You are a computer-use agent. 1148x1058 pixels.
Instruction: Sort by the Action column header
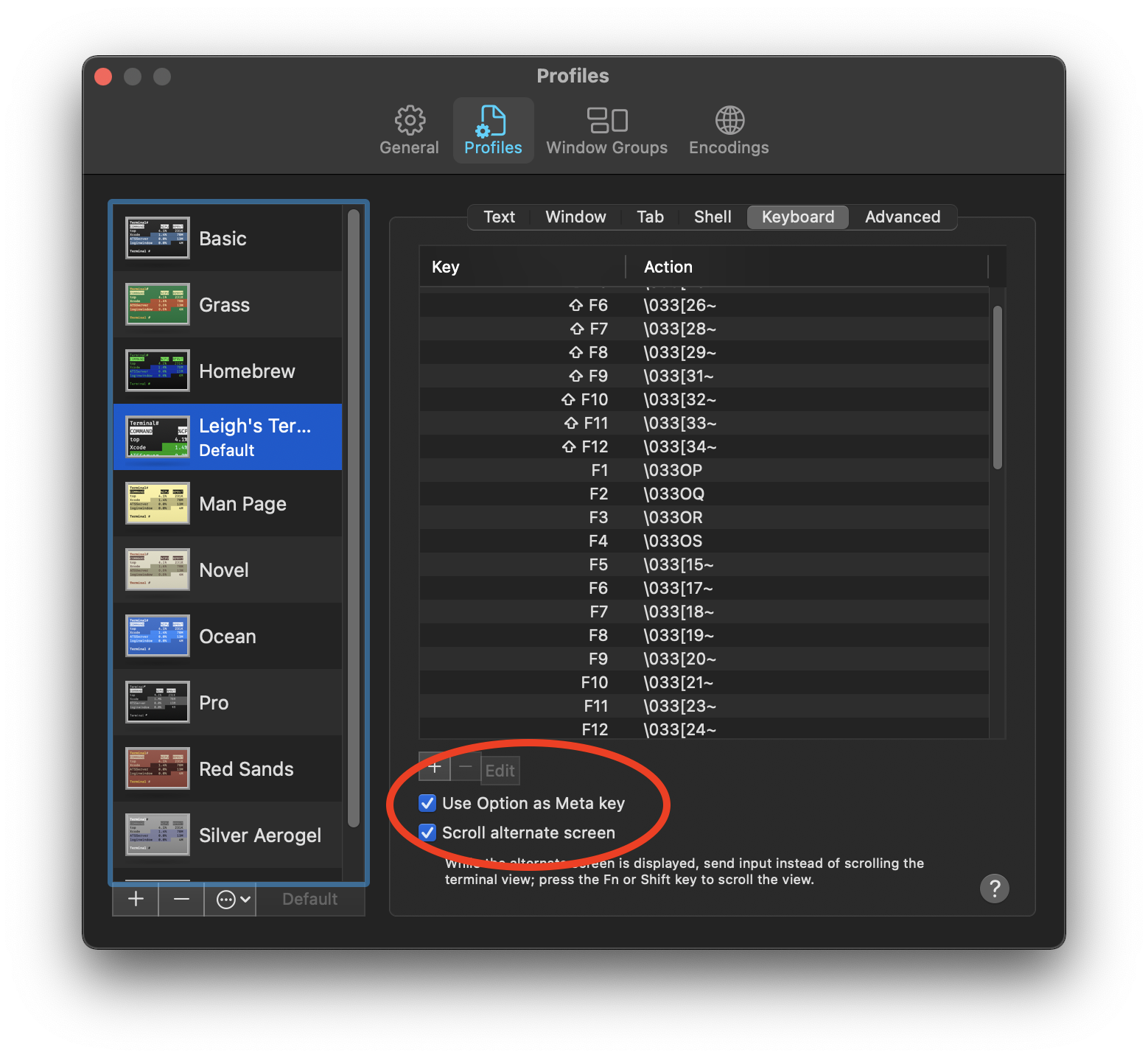[806, 267]
